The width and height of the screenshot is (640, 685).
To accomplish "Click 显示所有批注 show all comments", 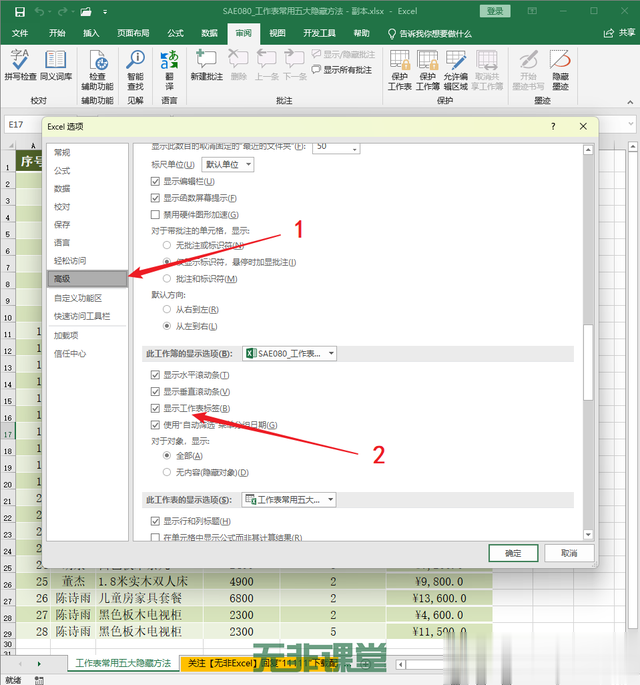I will [x=342, y=70].
